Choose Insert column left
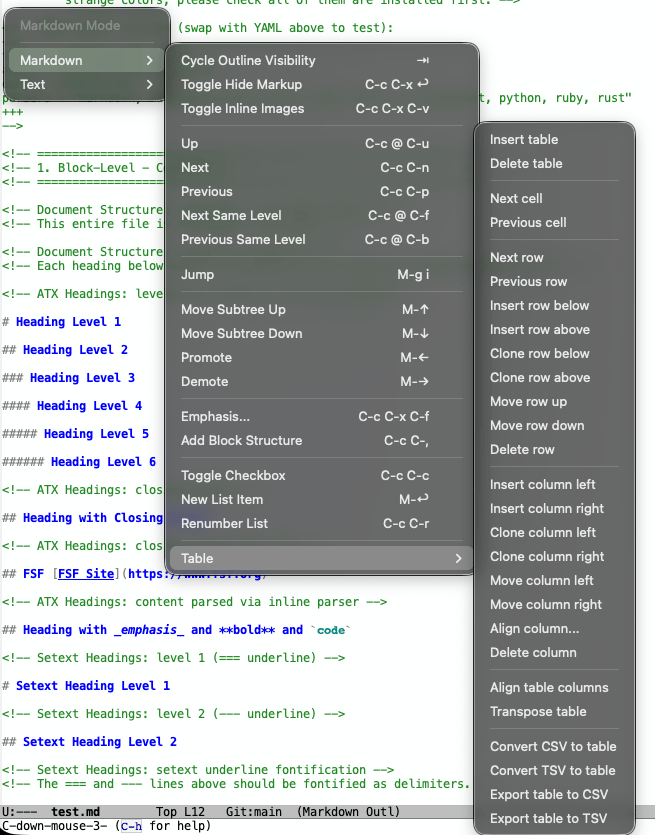Screen dimensions: 655x835 [554, 484]
